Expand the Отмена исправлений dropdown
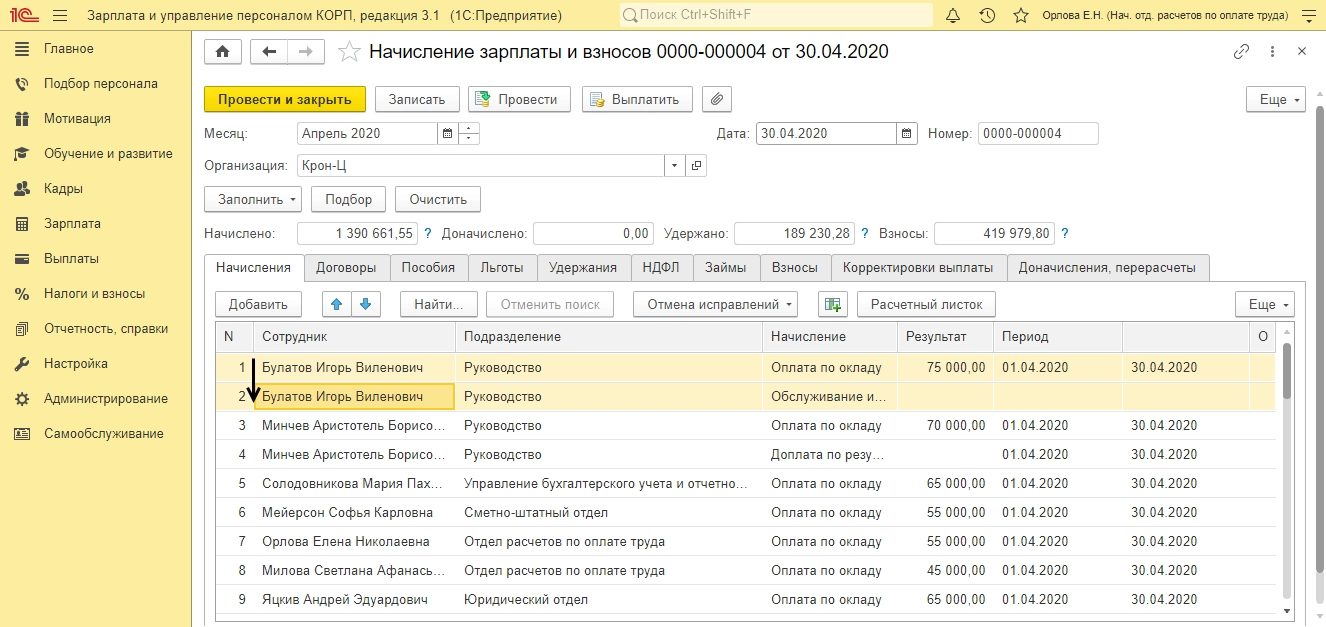Viewport: 1326px width, 627px height. pyautogui.click(x=715, y=304)
